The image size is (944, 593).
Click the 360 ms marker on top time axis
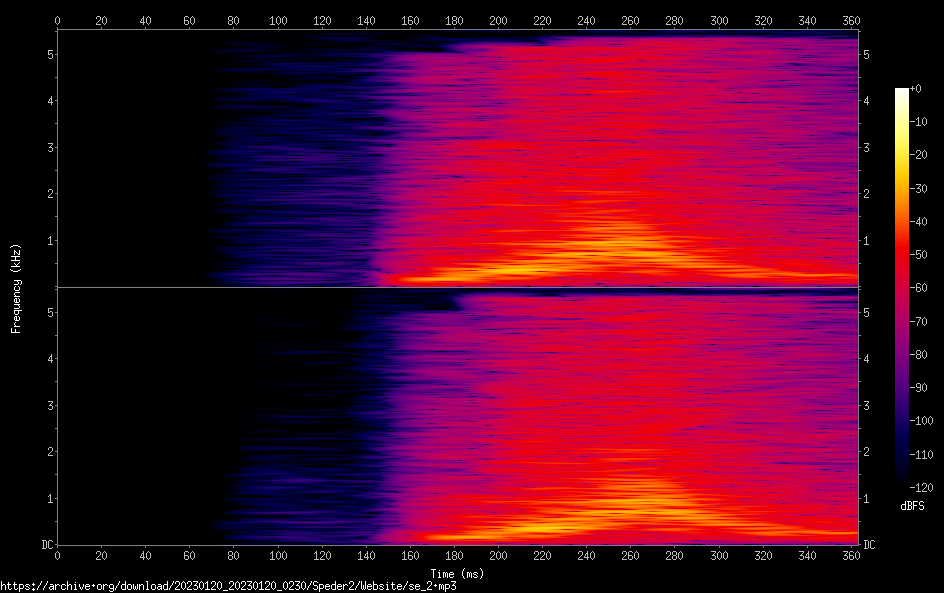point(851,19)
